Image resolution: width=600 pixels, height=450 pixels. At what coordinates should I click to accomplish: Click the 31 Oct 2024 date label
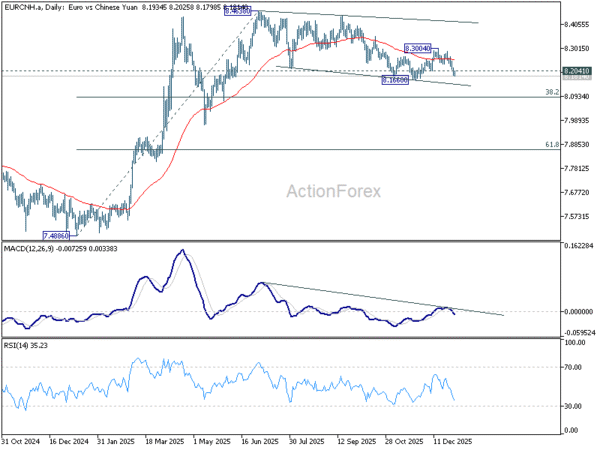(x=20, y=441)
